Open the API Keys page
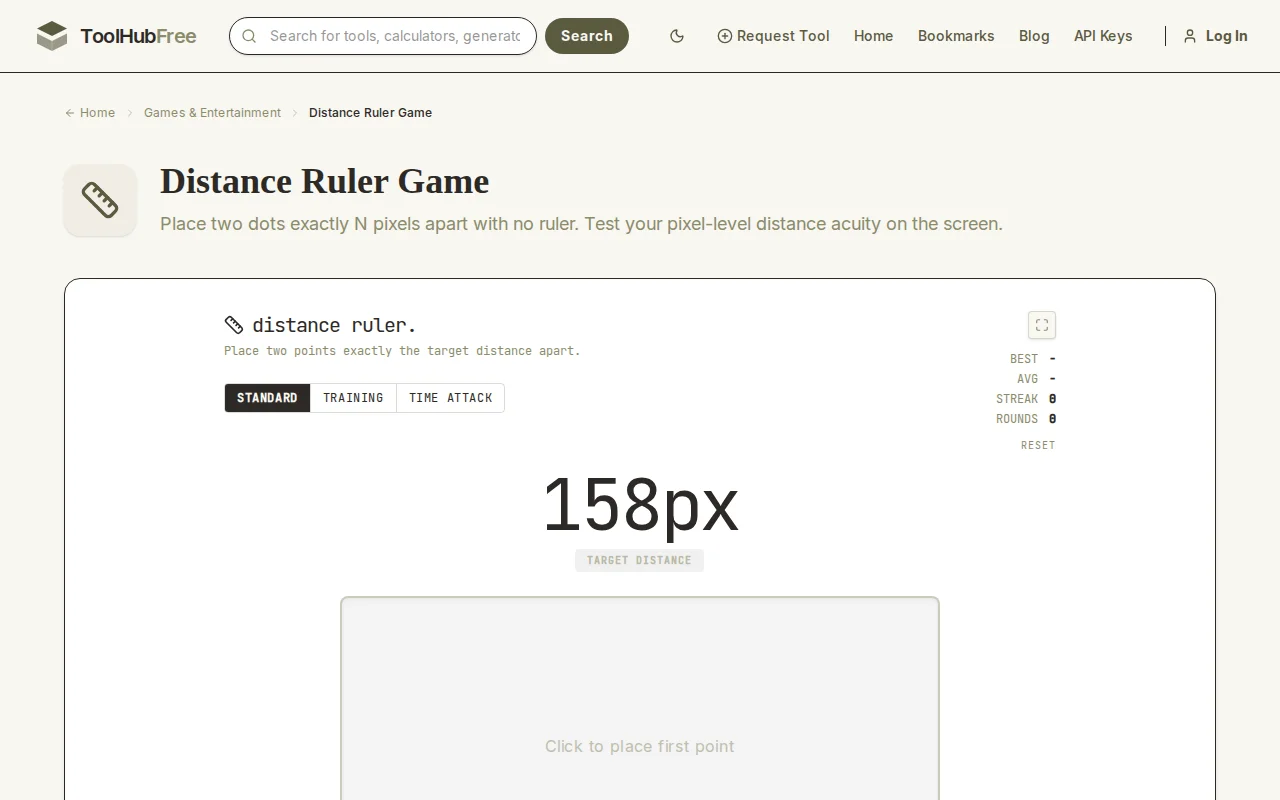Screen dimensions: 1280x800 click(1103, 36)
